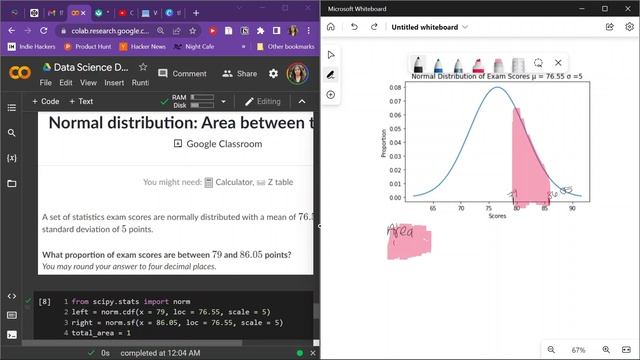Open Colab command palette icon
Image resolution: width=640 pixels, height=360 pixels.
click(12, 315)
